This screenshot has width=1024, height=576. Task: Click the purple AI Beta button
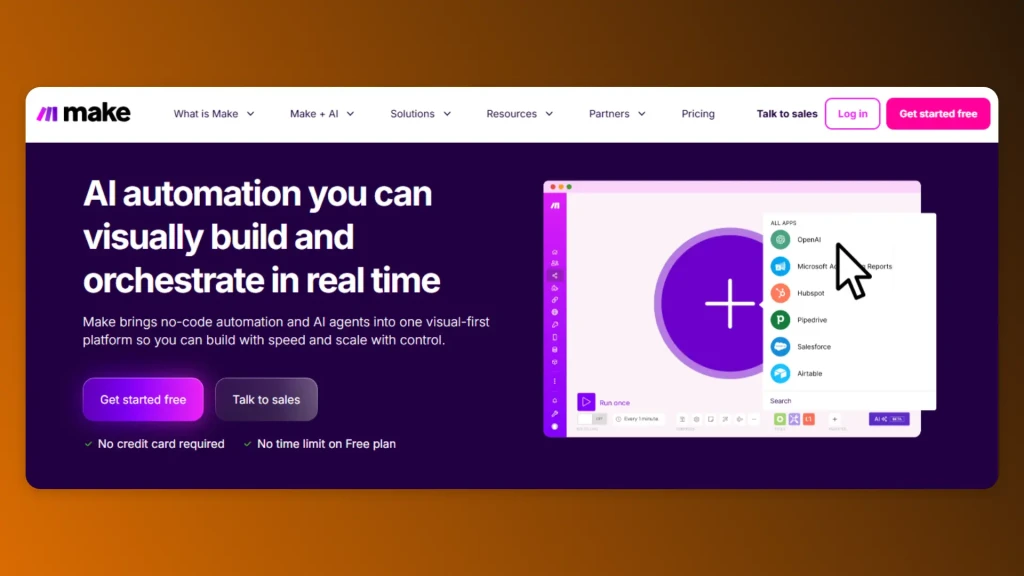tap(887, 418)
